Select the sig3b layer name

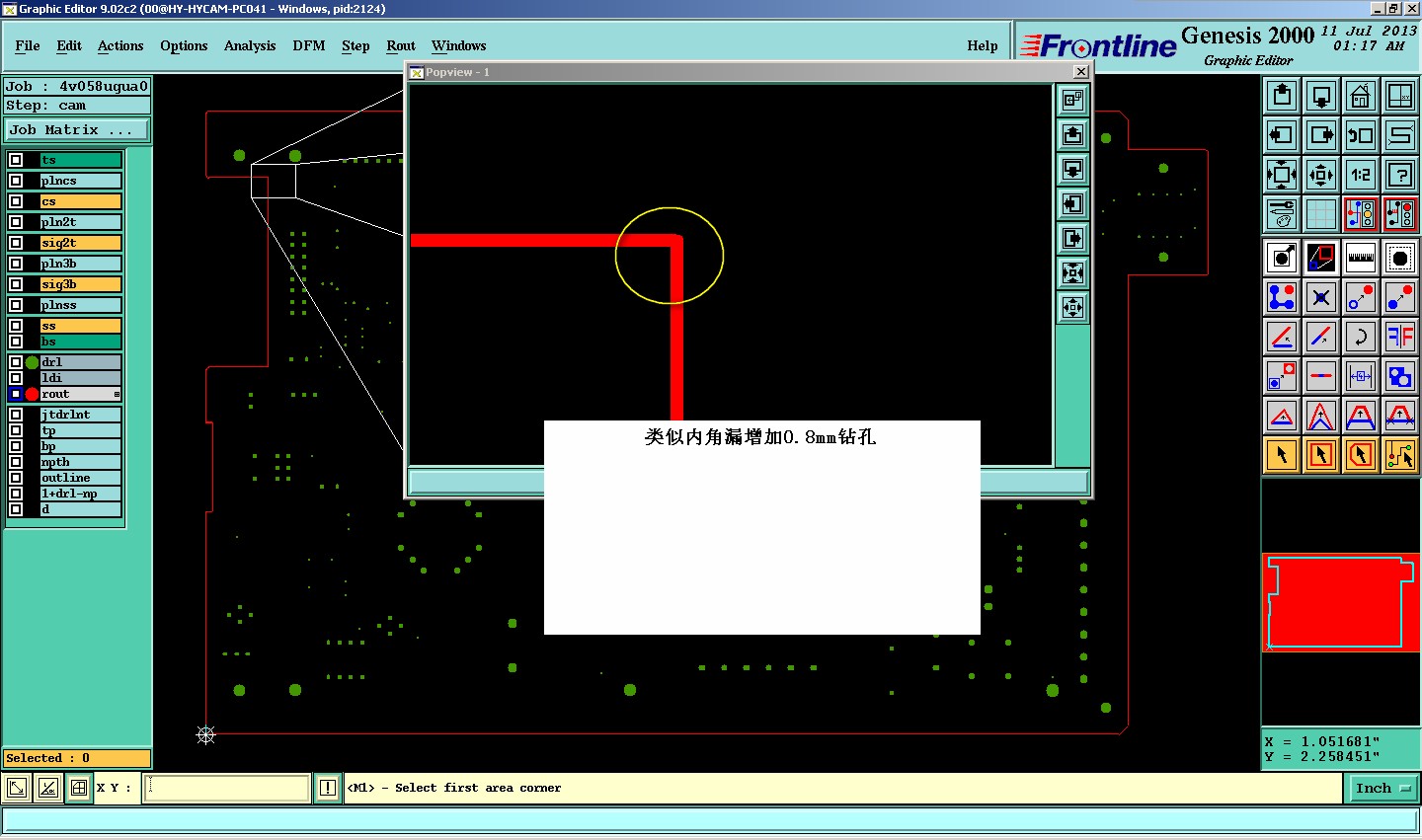tap(81, 284)
